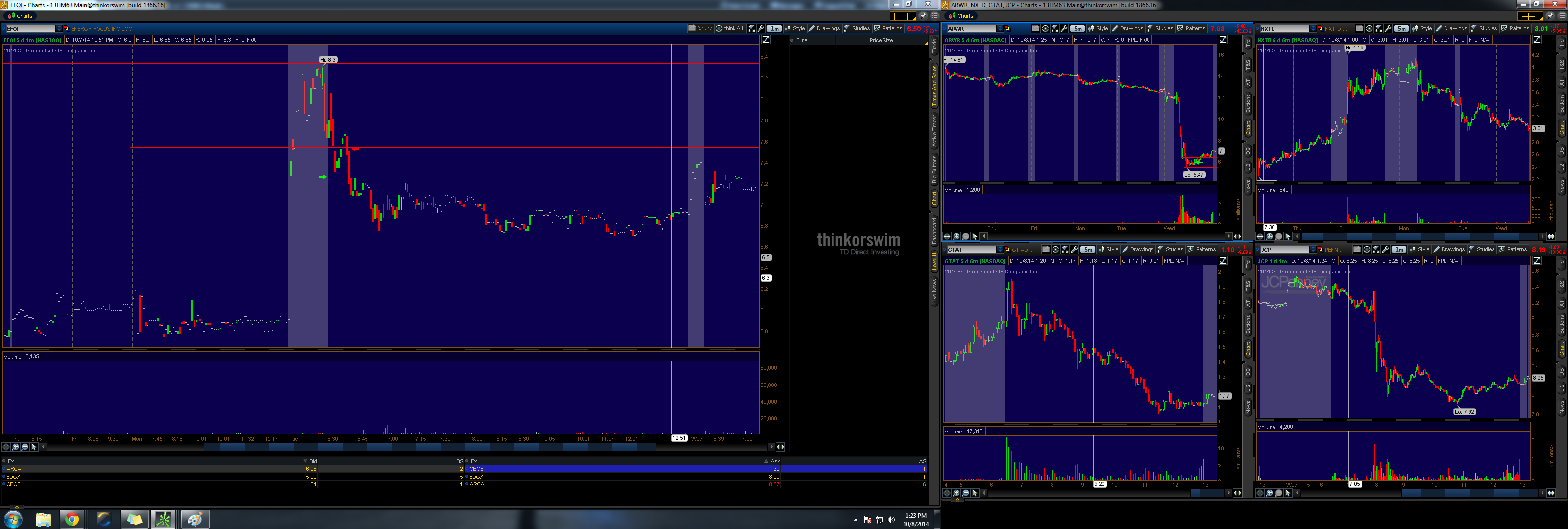Click ARWR color link squares icon

coord(1008,28)
